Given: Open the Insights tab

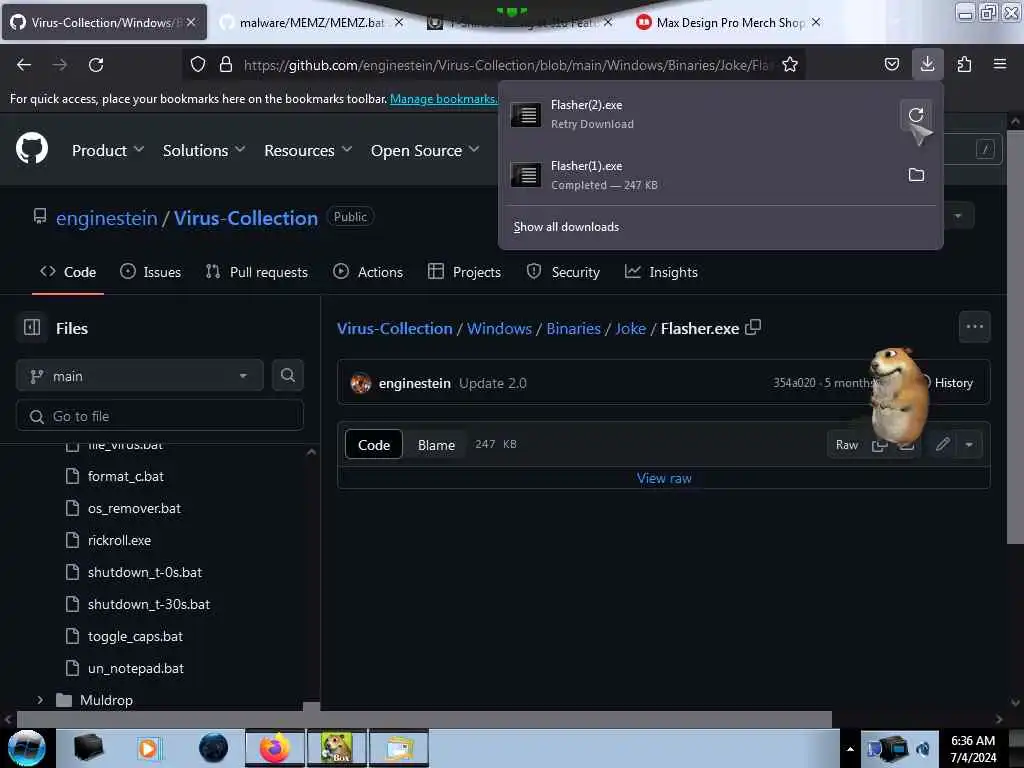Looking at the screenshot, I should click(662, 272).
